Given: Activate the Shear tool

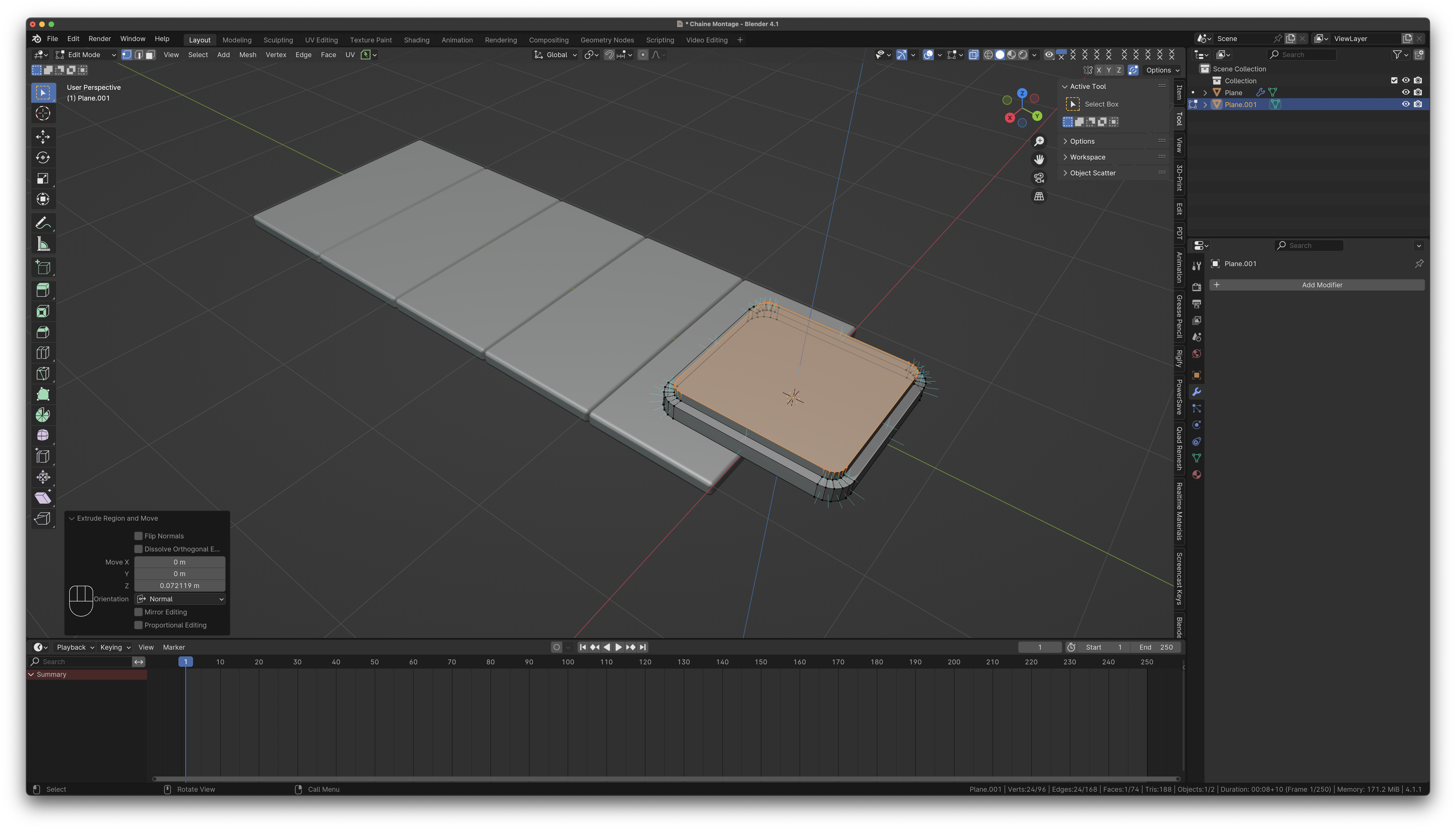Looking at the screenshot, I should click(x=43, y=498).
